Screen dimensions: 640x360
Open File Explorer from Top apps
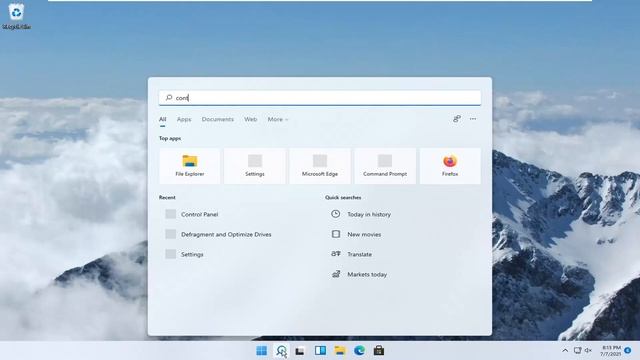point(189,166)
